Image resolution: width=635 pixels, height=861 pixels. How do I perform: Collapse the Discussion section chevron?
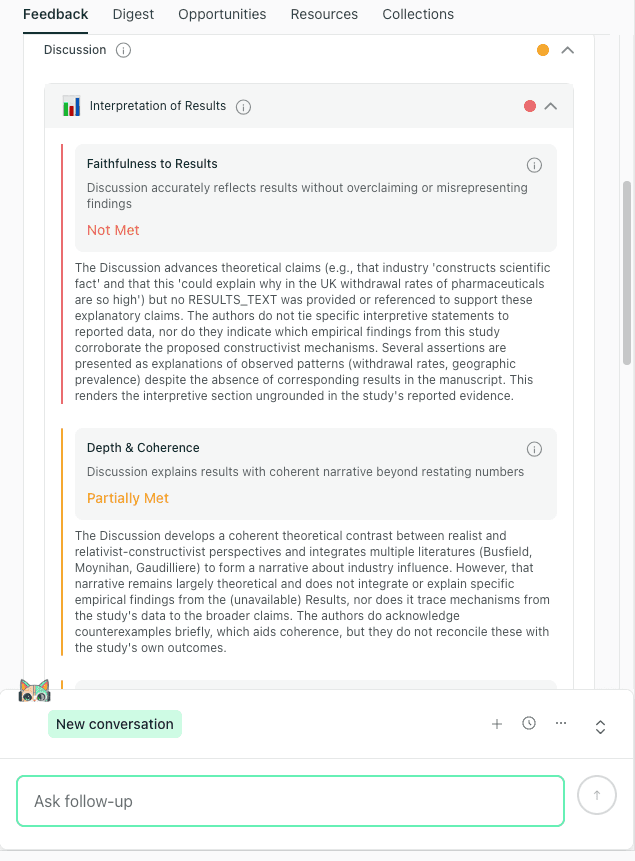(568, 49)
